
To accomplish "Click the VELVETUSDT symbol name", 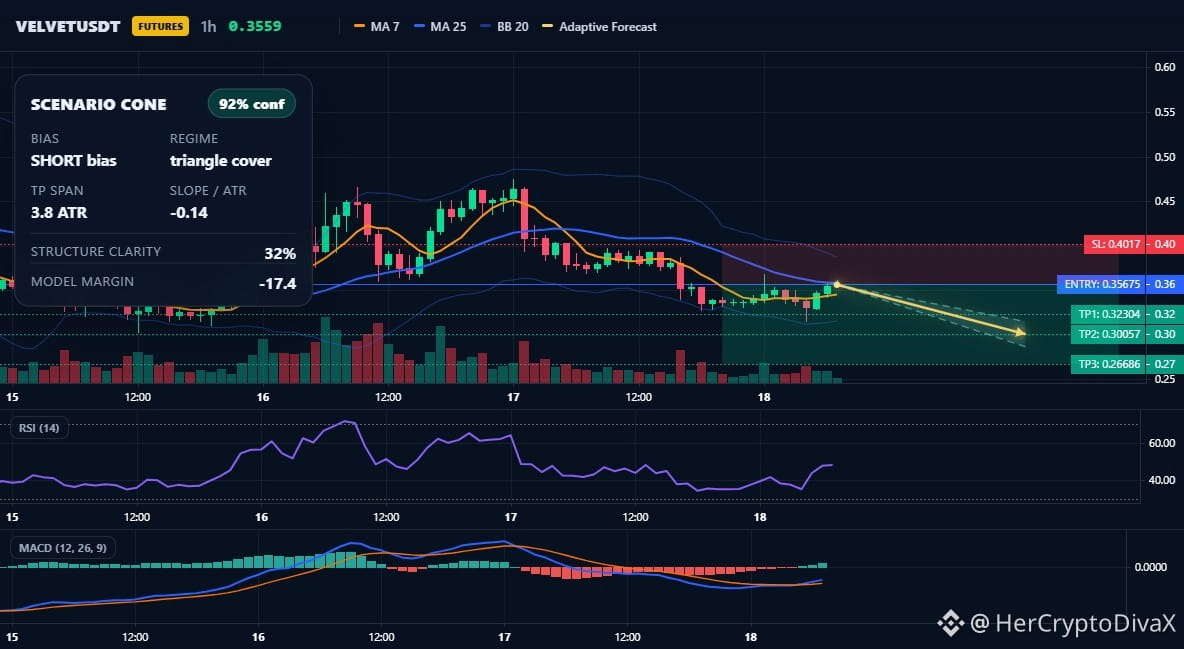I will tap(68, 26).
